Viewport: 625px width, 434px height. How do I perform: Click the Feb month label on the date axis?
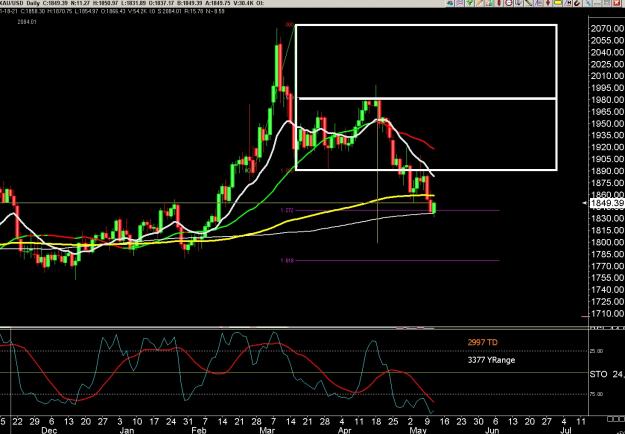pos(199,430)
